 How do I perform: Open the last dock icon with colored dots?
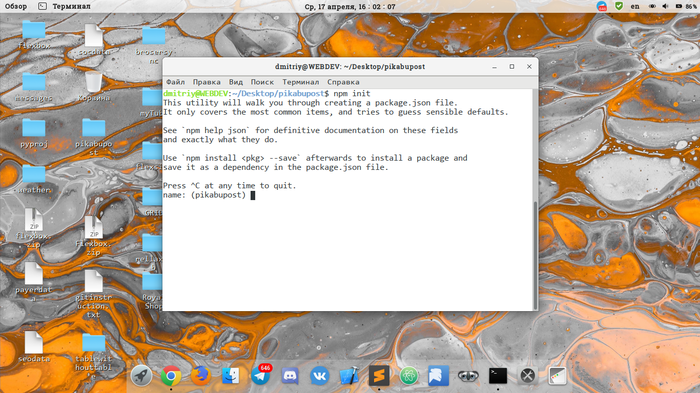[557, 376]
